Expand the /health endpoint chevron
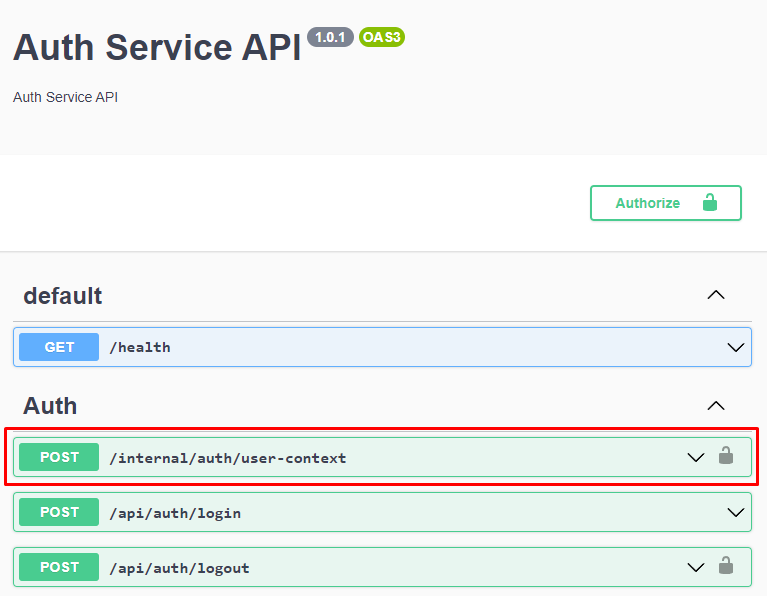 [736, 347]
